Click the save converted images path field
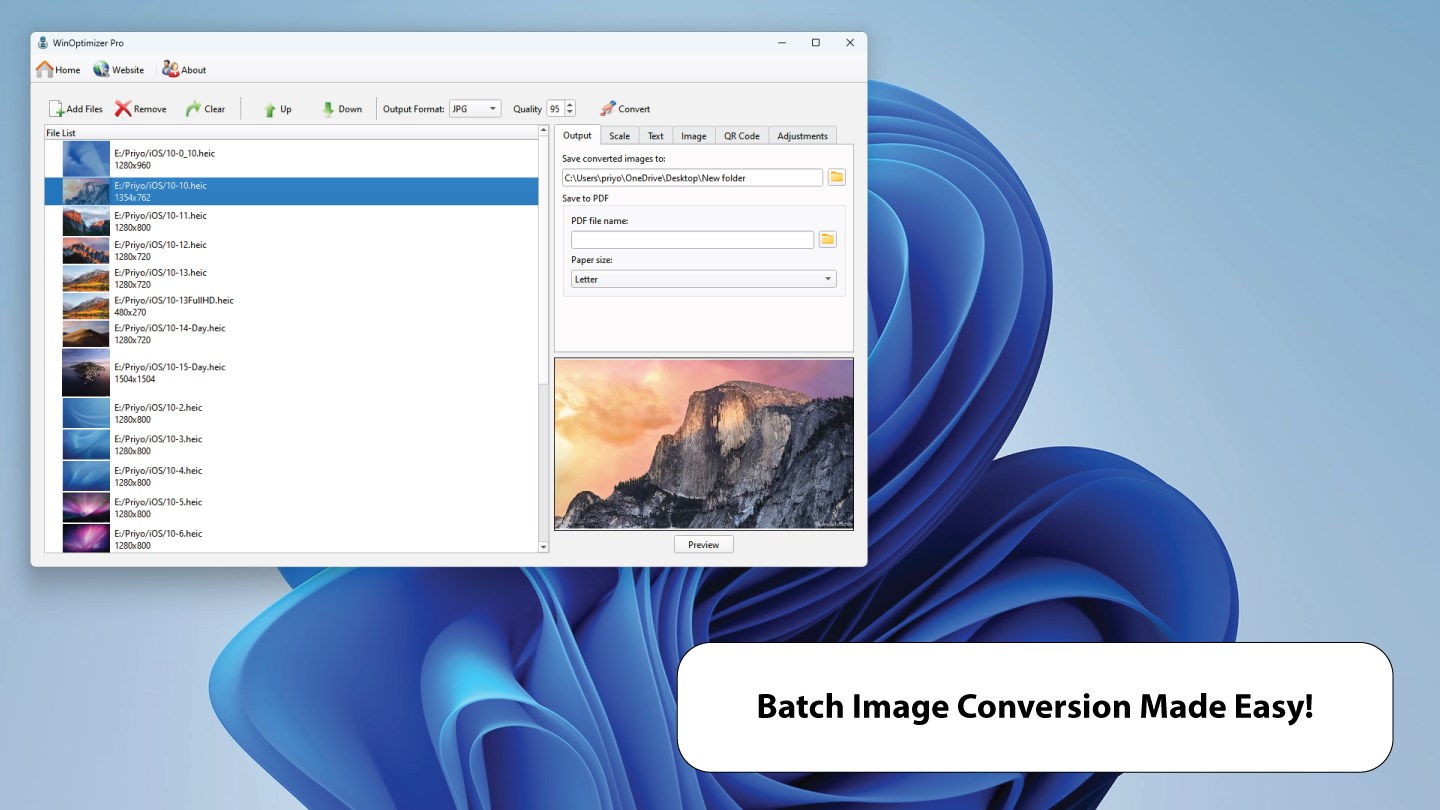This screenshot has width=1440, height=810. tap(692, 178)
